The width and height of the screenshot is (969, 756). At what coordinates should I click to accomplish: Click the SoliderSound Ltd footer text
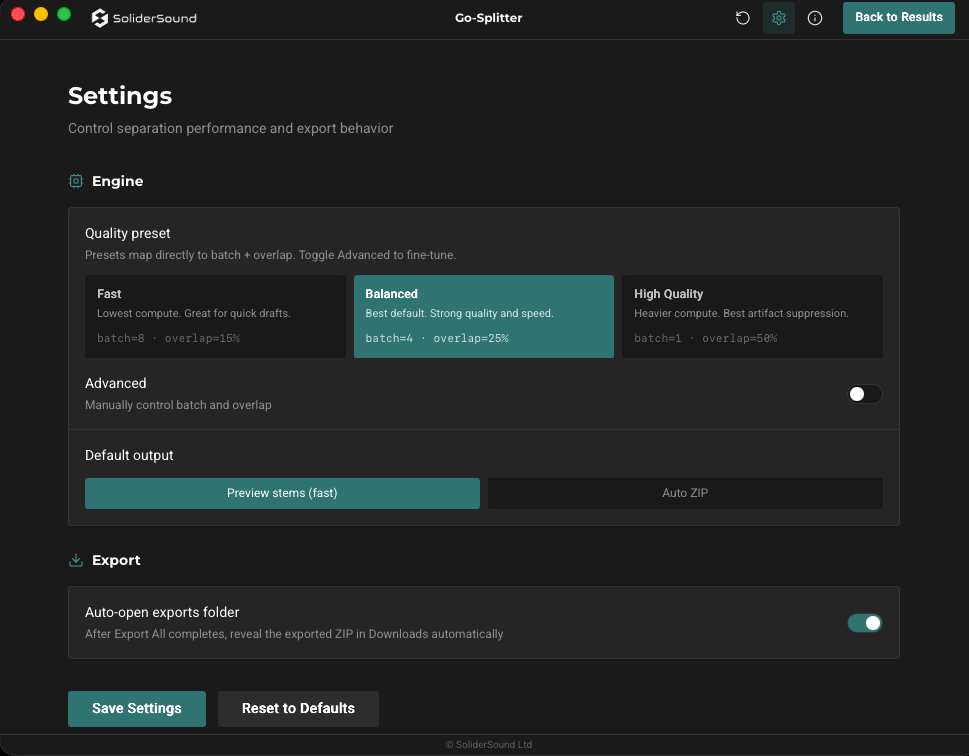click(x=489, y=745)
